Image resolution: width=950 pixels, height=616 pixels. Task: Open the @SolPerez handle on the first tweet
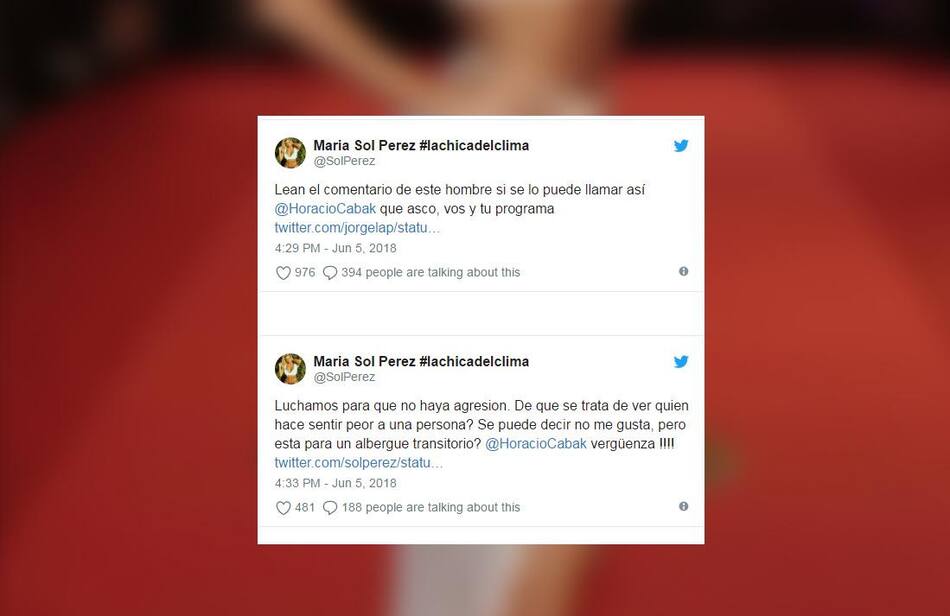coord(344,161)
